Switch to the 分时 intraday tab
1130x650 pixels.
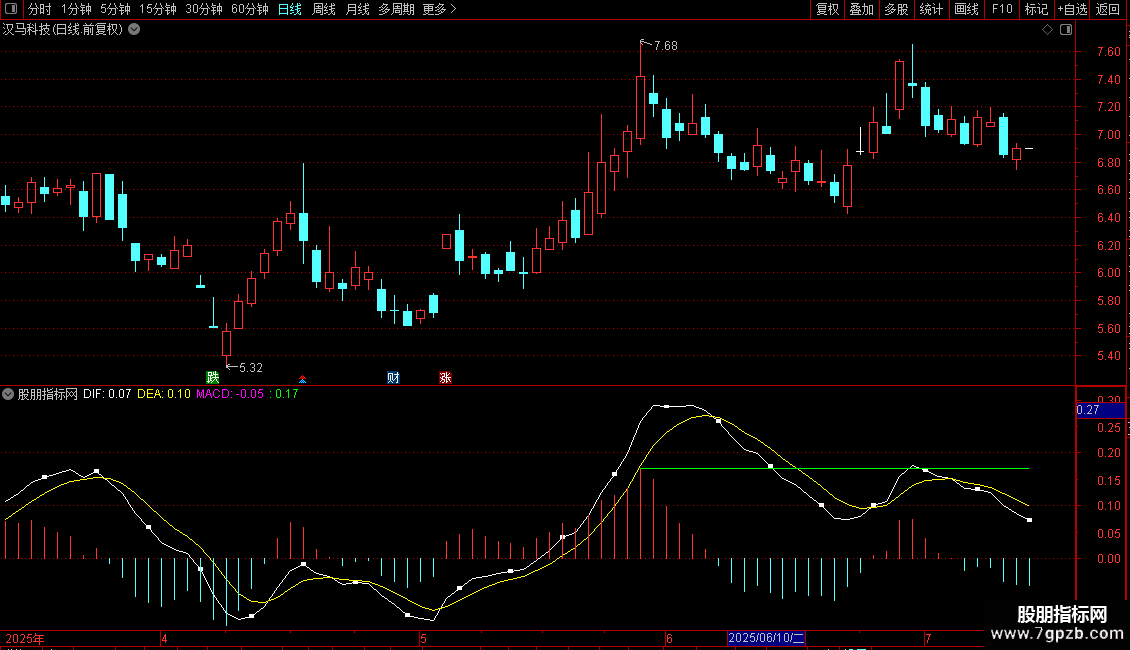point(40,9)
